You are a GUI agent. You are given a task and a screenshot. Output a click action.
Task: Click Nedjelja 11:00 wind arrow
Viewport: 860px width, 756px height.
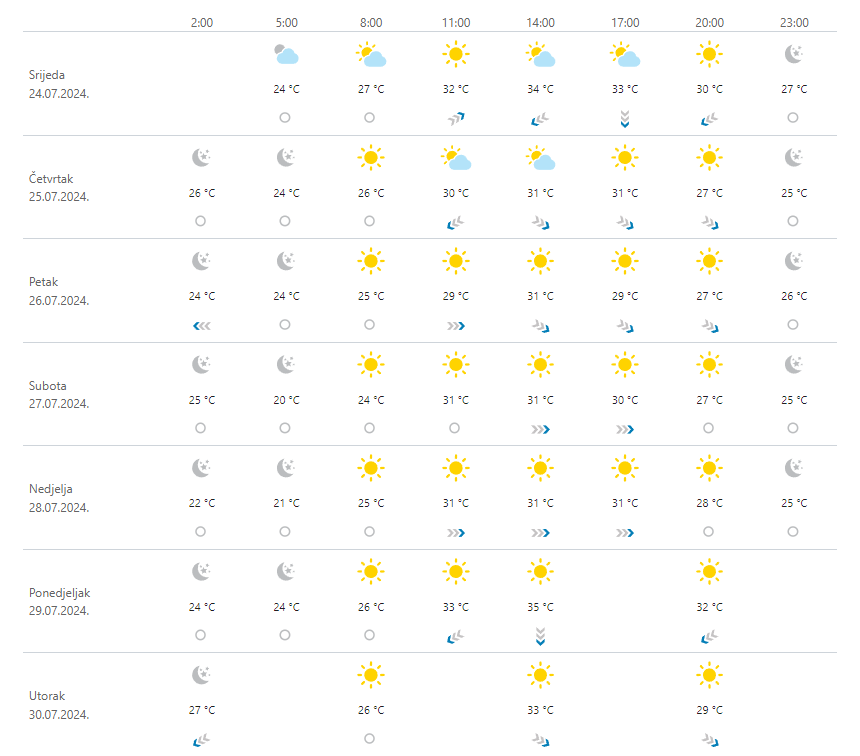pyautogui.click(x=456, y=532)
